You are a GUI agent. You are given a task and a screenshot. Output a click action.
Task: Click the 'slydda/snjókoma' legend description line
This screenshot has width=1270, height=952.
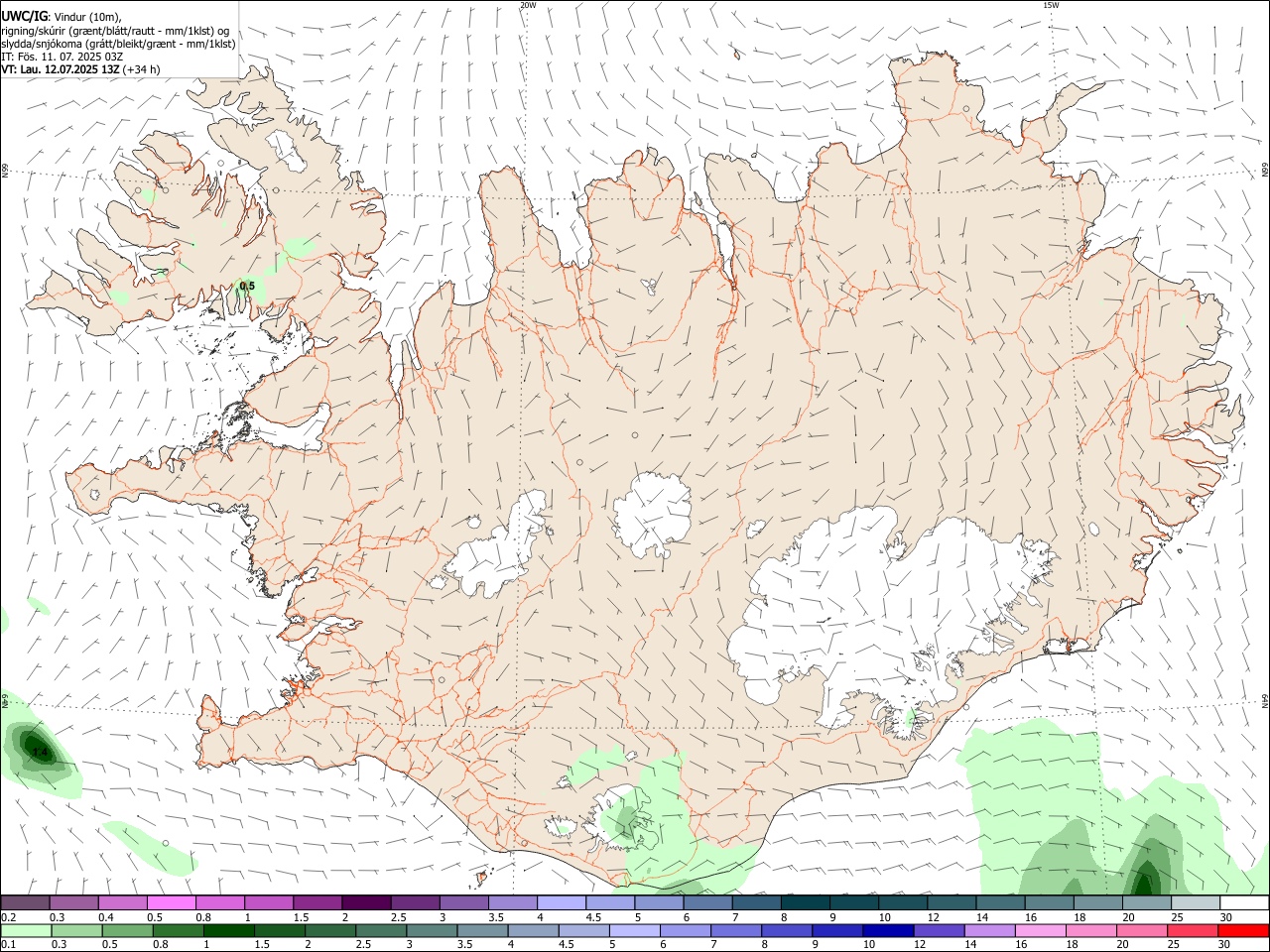[x=118, y=44]
